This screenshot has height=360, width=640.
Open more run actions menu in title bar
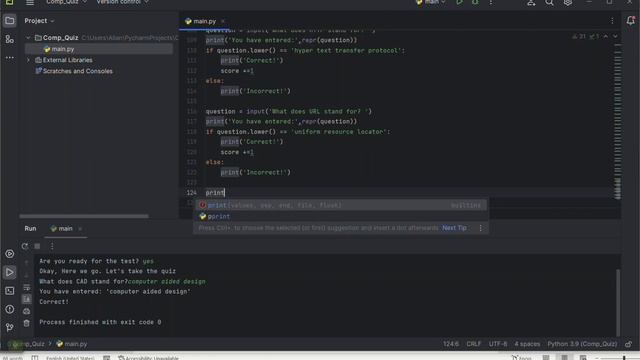click(x=491, y=2)
